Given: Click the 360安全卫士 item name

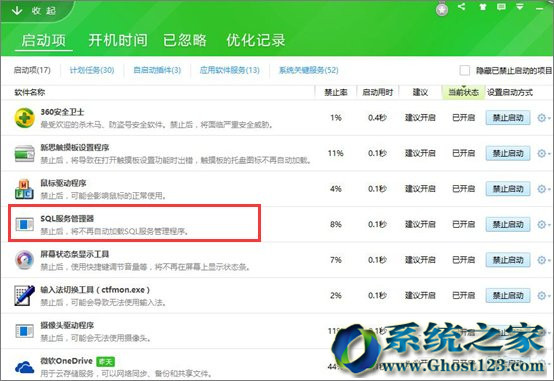Looking at the screenshot, I should tap(62, 112).
